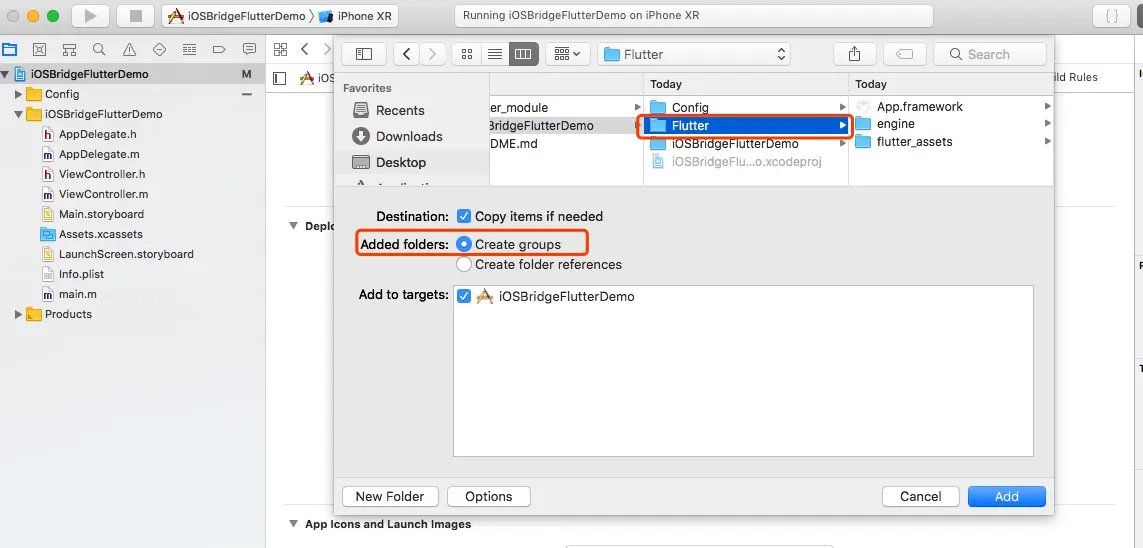
Task: Open the Test navigator diamond icon
Action: coord(159,50)
